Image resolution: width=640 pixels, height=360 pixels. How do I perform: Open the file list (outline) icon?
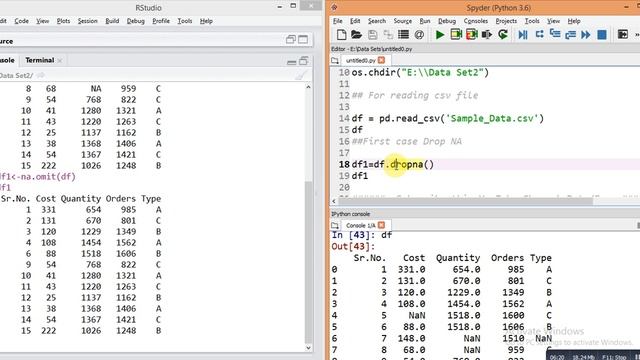click(403, 35)
